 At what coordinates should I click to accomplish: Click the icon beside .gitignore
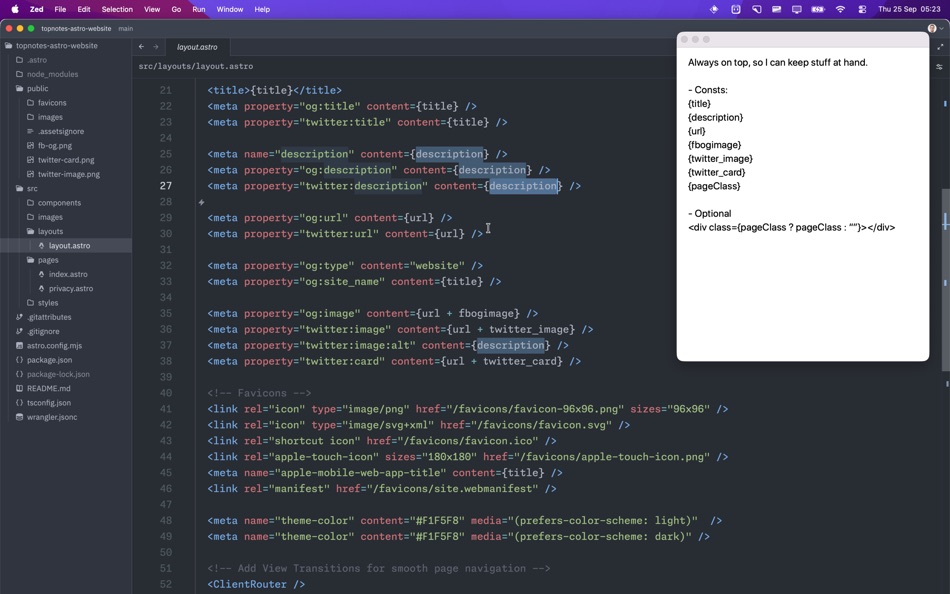coord(22,331)
